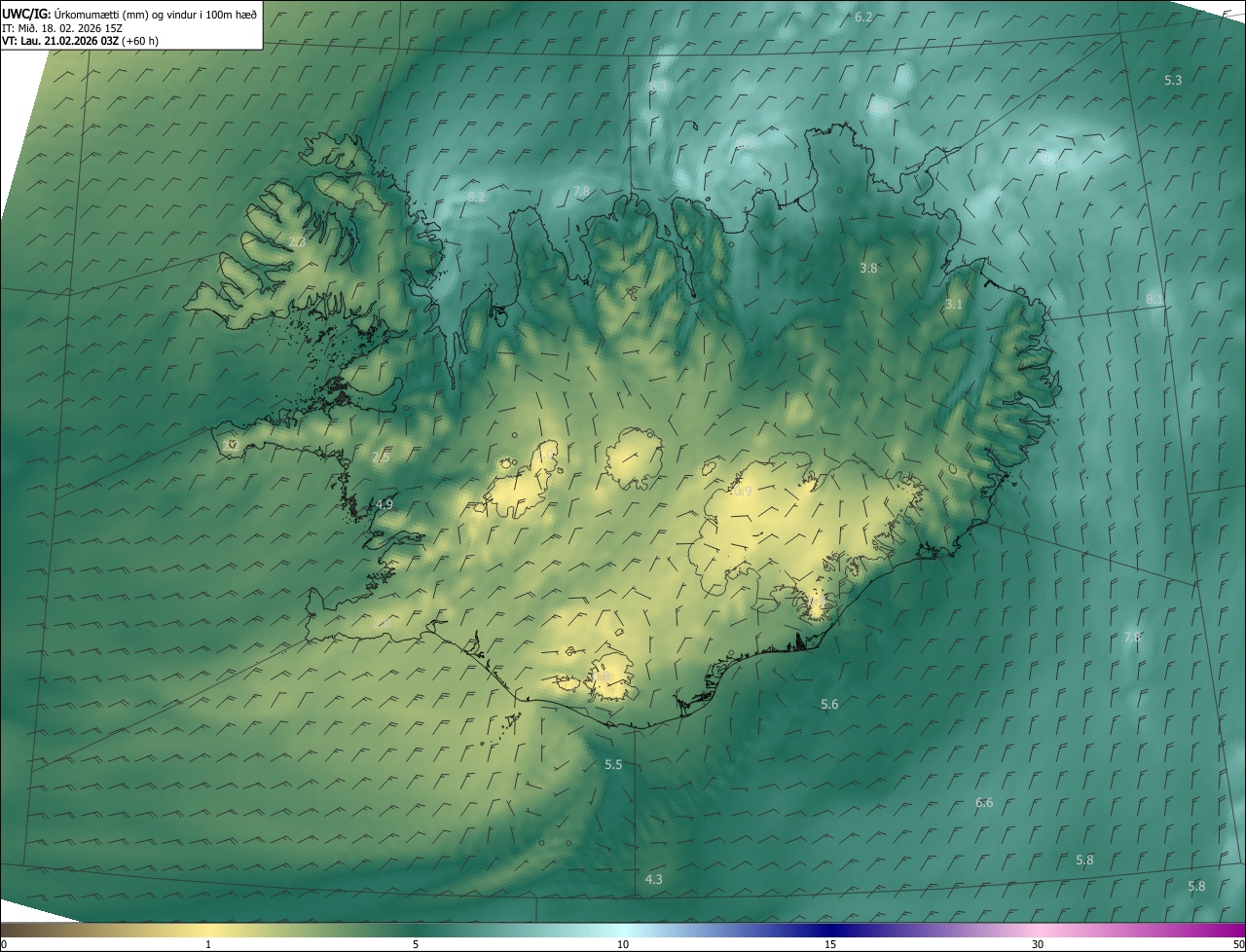This screenshot has width=1246, height=952.
Task: Click the 5.5 value label on the map
Action: click(613, 765)
